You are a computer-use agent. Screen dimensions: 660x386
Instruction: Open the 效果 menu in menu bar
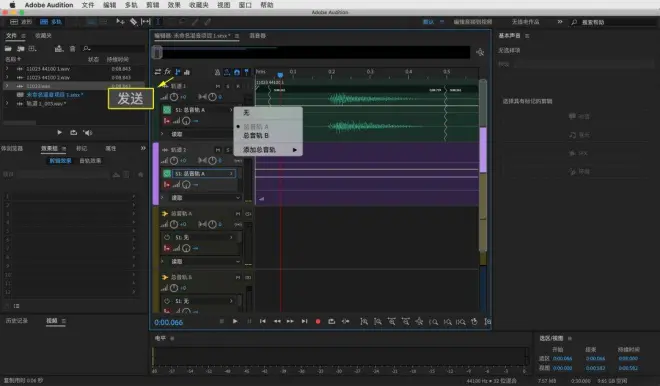pos(174,5)
